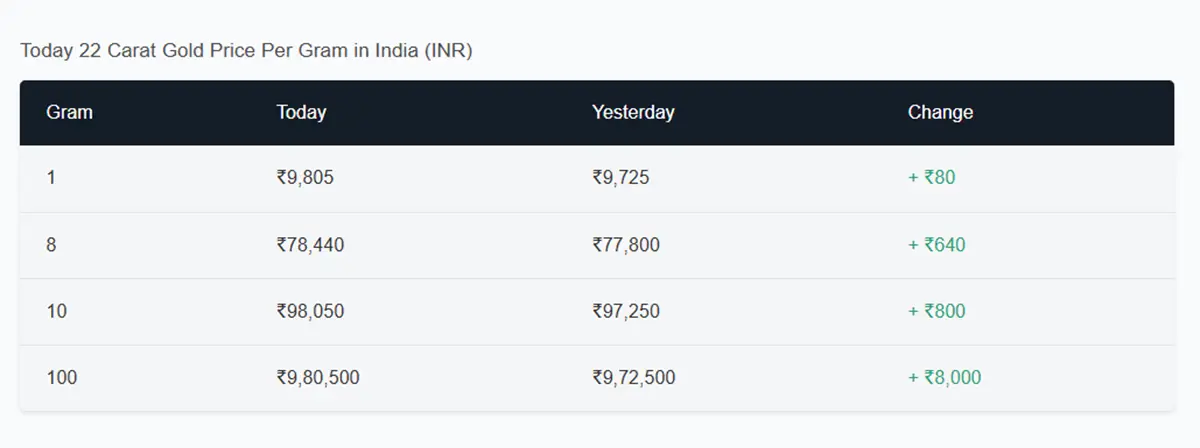
Task: Select yesterday's price ₹9,725
Action: (620, 178)
